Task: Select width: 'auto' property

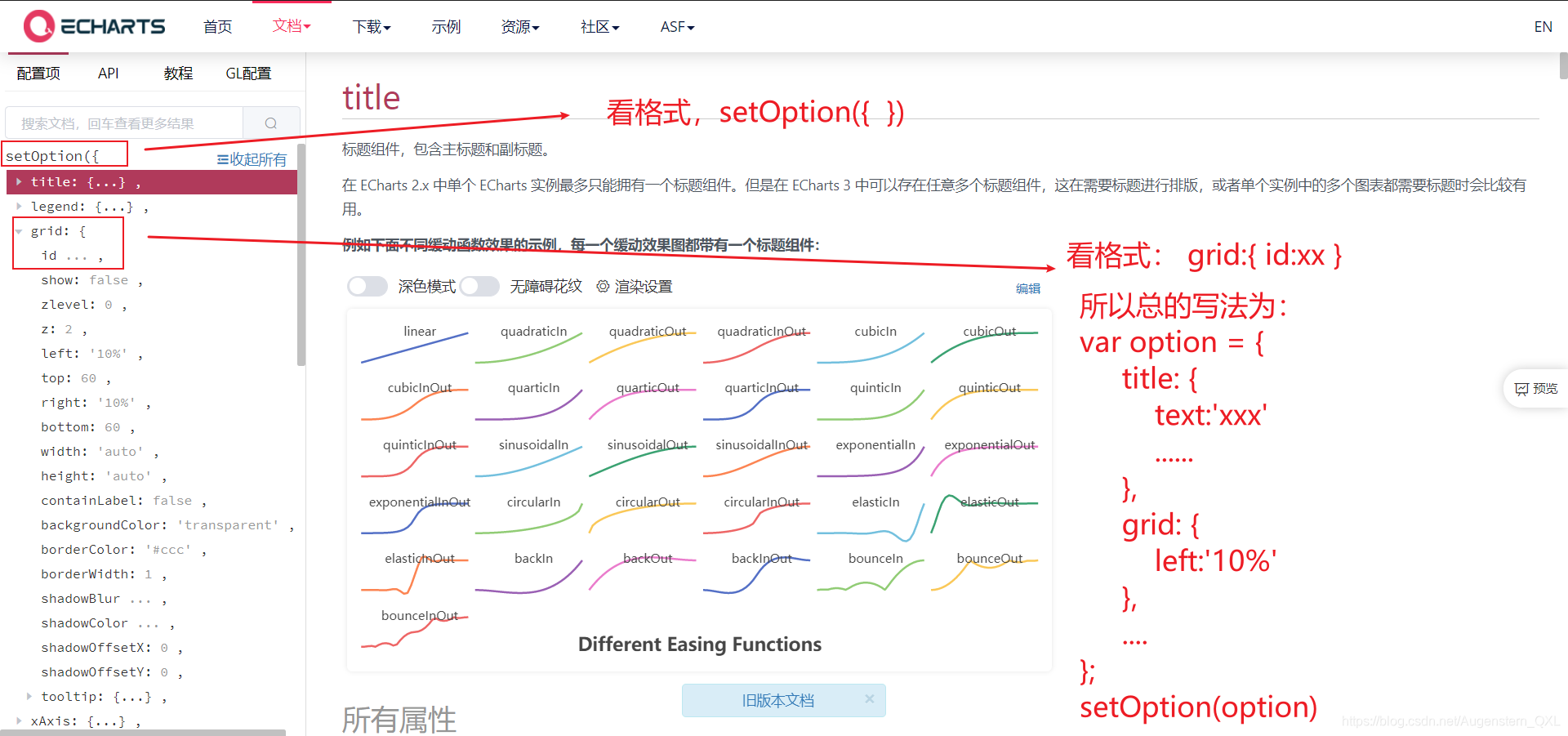Action: tap(100, 452)
